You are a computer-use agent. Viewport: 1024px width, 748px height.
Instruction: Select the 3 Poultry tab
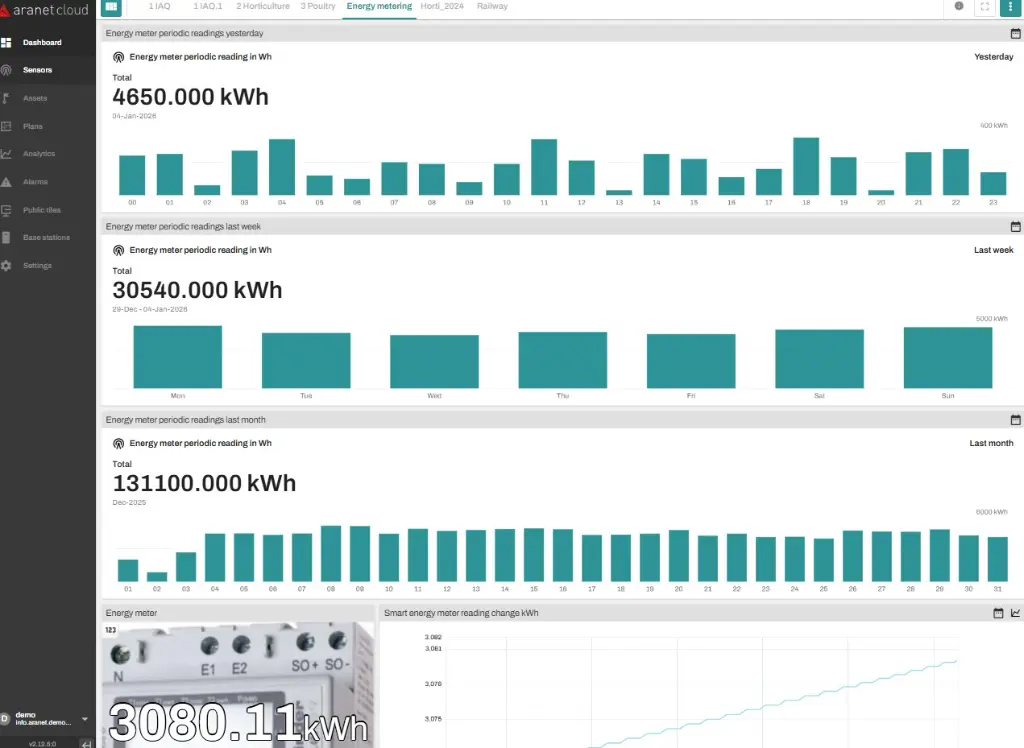pos(318,6)
